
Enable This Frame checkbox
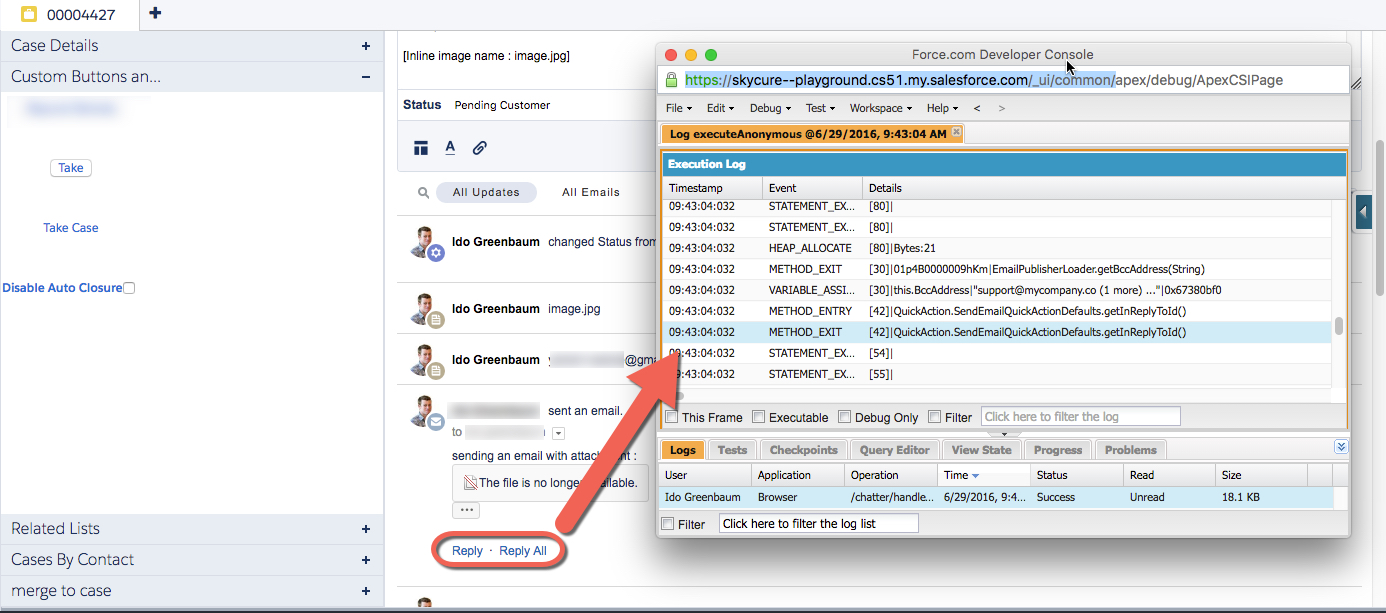[672, 417]
